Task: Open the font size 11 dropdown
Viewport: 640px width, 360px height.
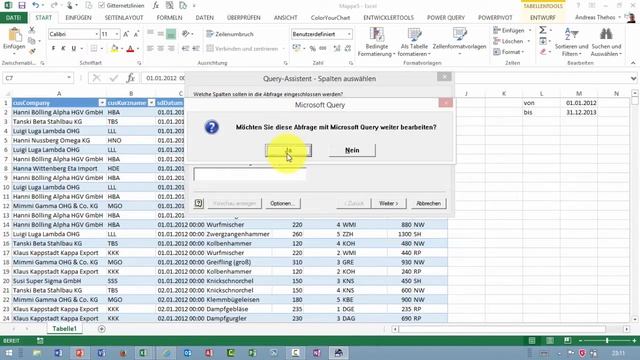Action: (117, 34)
